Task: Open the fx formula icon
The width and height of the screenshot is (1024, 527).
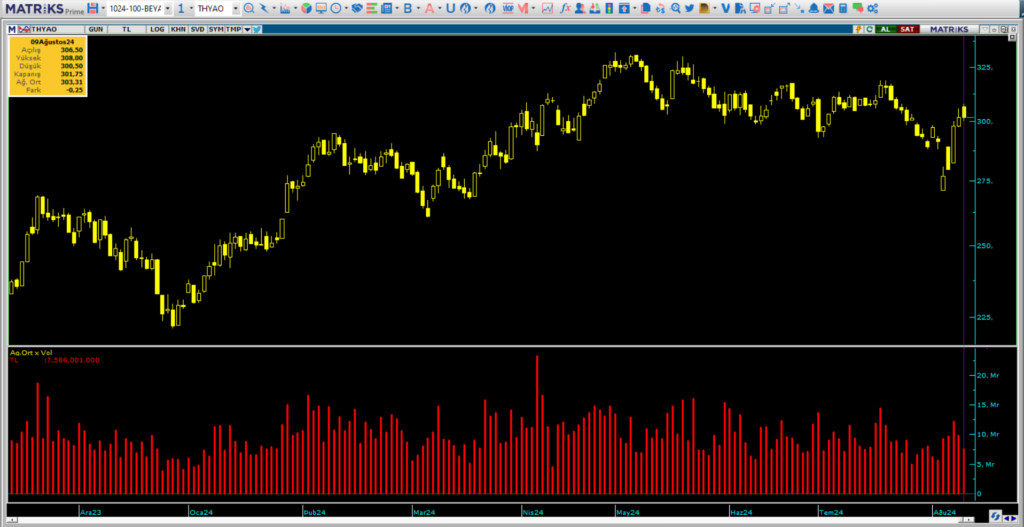Action: tap(565, 8)
